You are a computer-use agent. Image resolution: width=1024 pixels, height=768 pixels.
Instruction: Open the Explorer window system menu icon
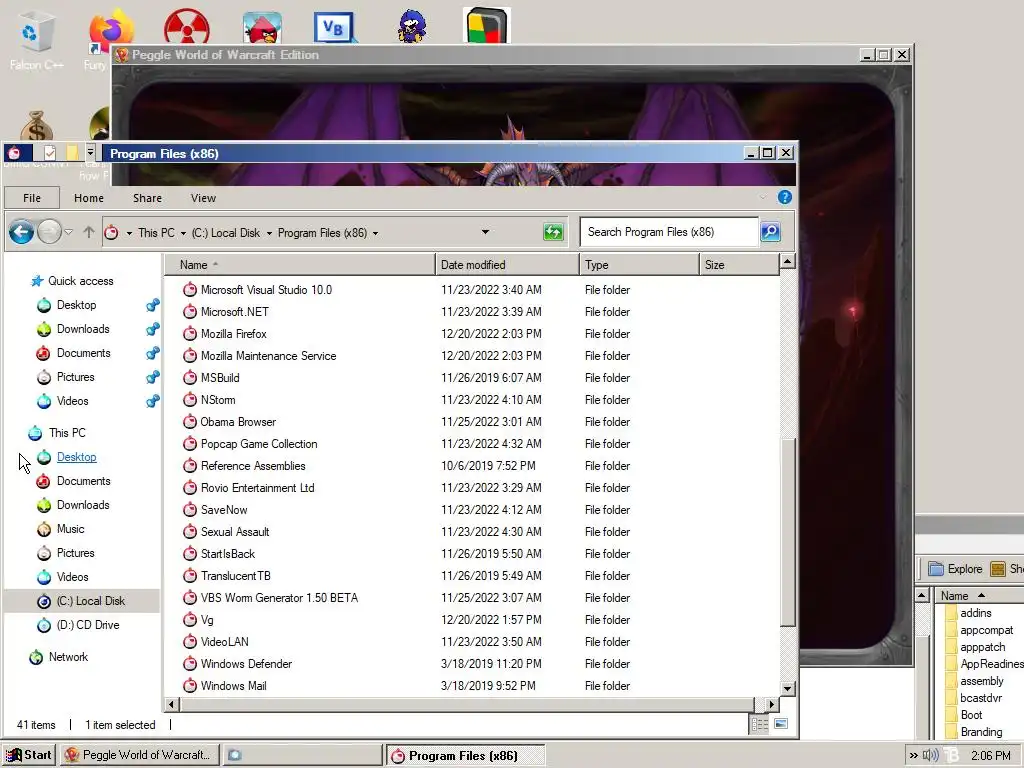[14, 153]
